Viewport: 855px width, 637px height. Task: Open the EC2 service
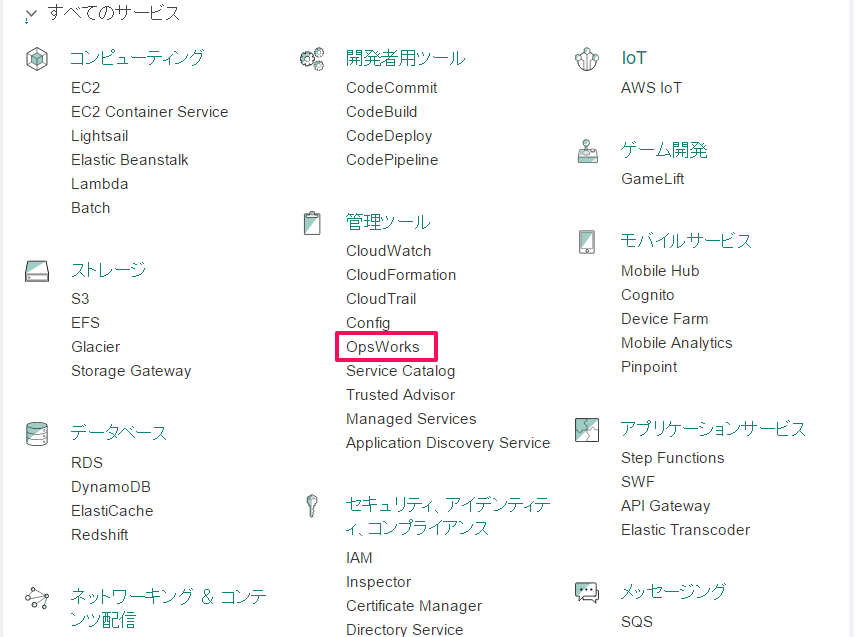[86, 88]
